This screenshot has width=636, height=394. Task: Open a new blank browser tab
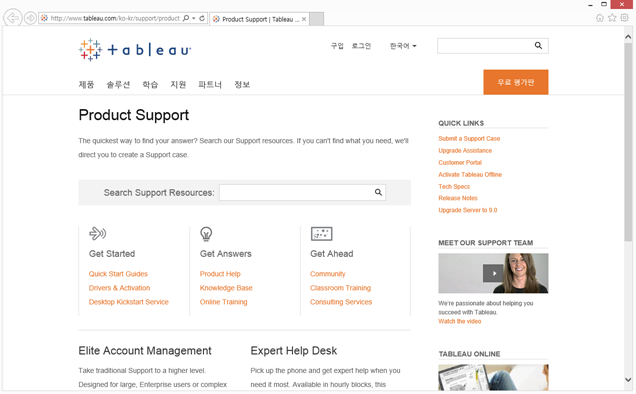coord(316,19)
